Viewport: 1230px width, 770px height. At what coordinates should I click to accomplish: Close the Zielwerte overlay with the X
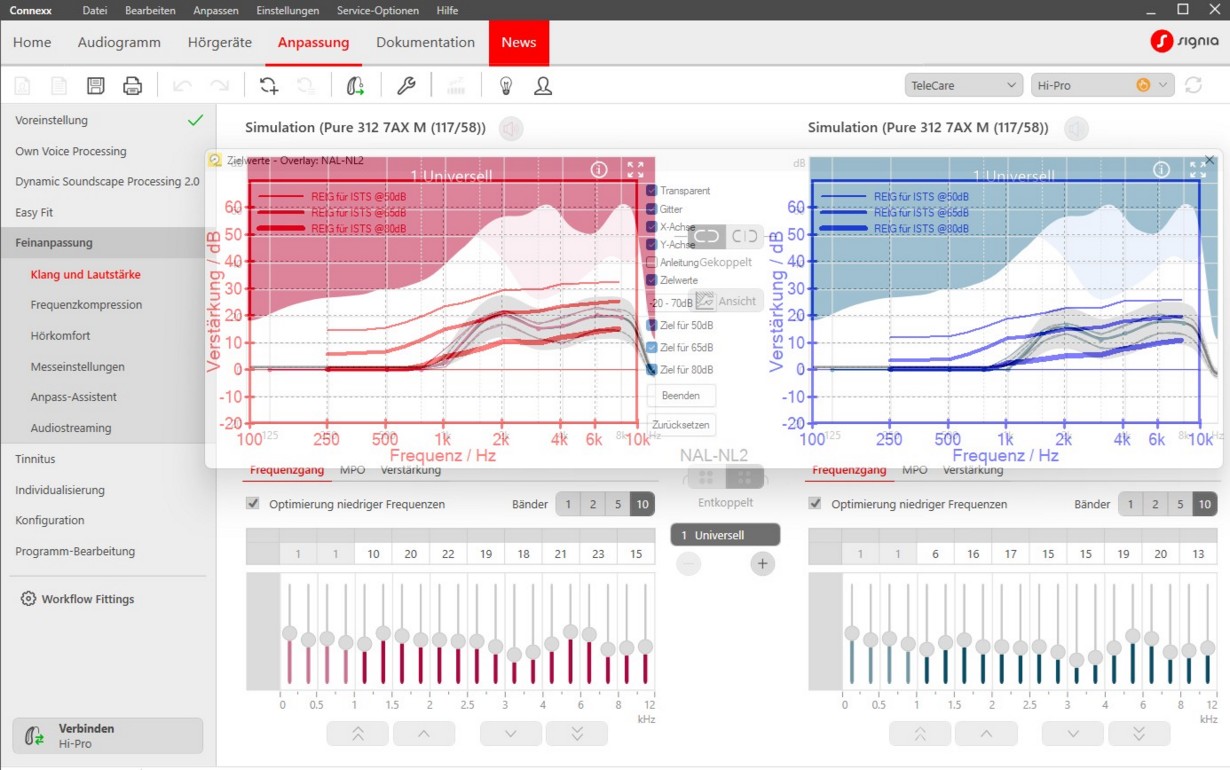pos(1209,160)
